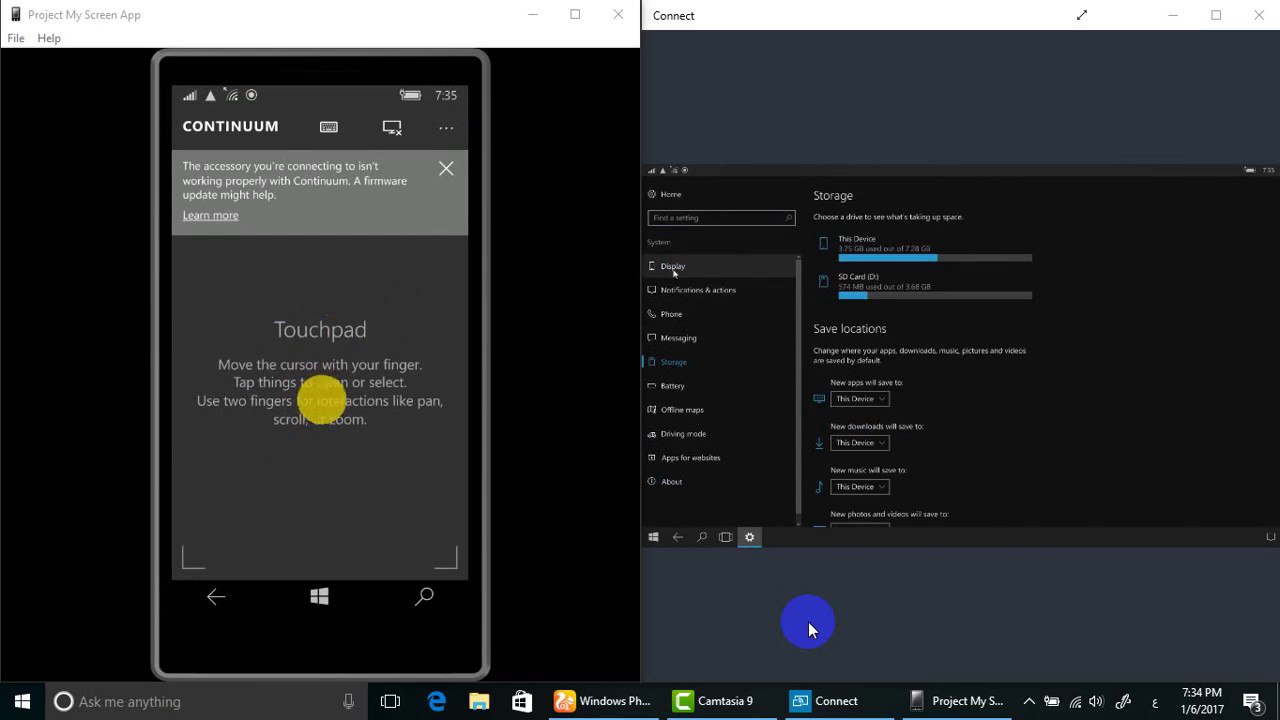Screen dimensions: 1280x720
Task: Follow the Learn more link
Action: click(x=210, y=215)
